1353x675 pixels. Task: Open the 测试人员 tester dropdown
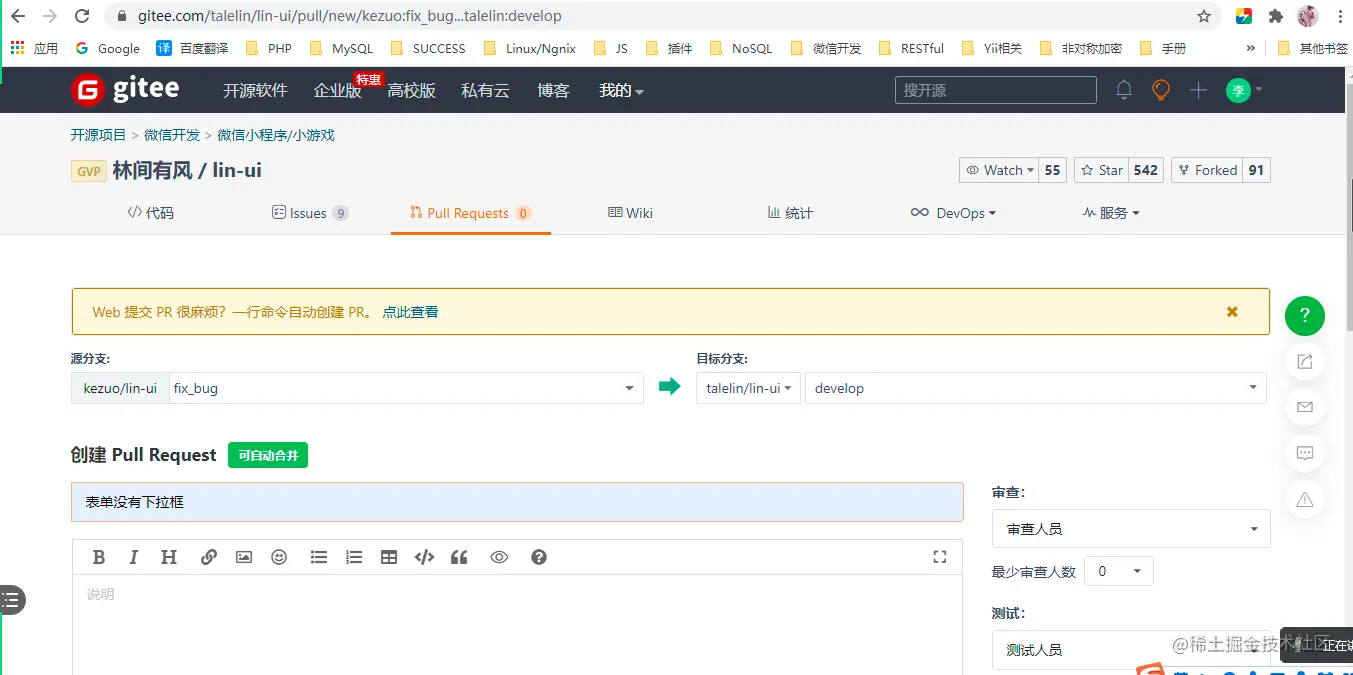point(1131,649)
